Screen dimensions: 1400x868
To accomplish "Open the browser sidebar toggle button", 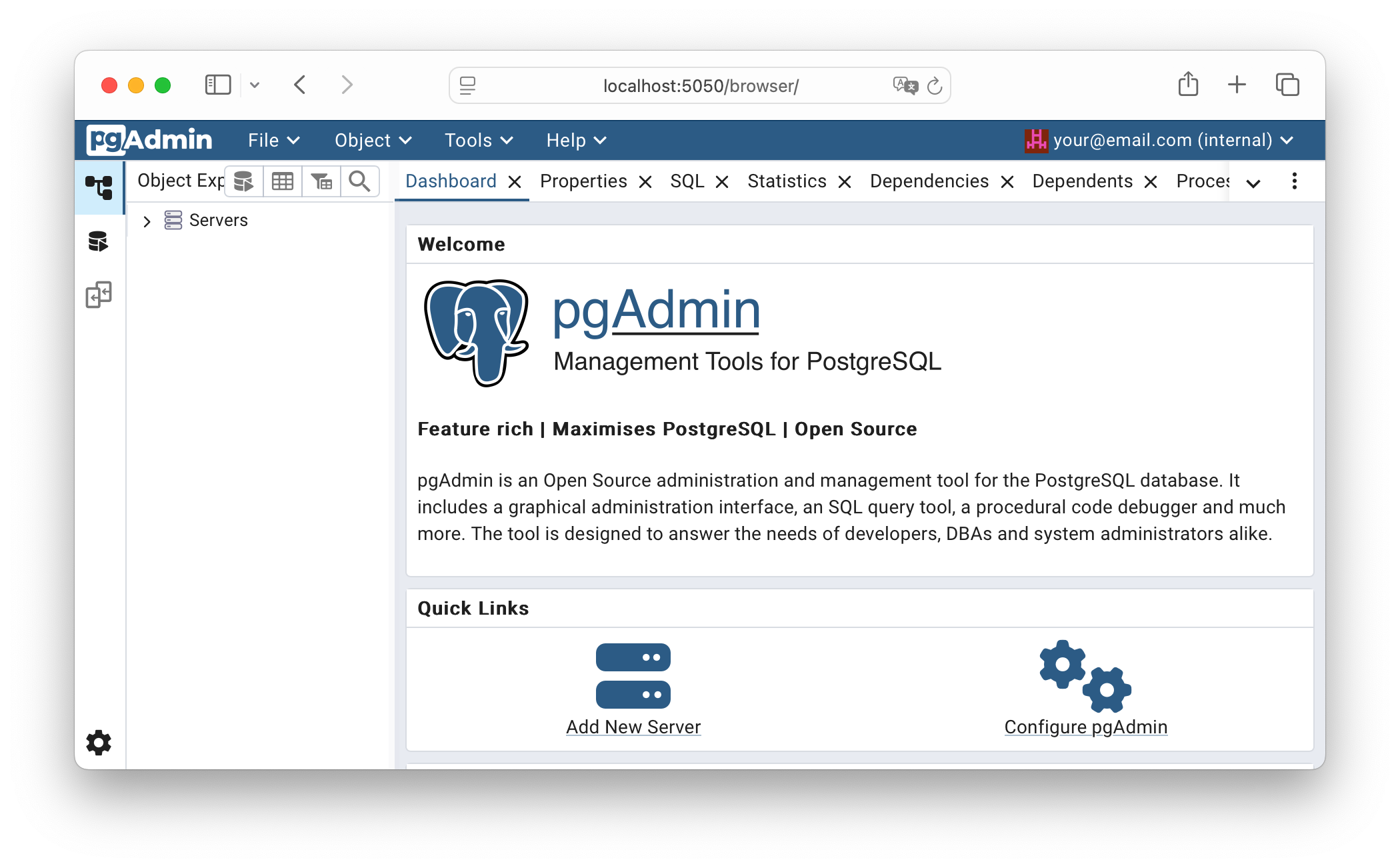I will (217, 85).
